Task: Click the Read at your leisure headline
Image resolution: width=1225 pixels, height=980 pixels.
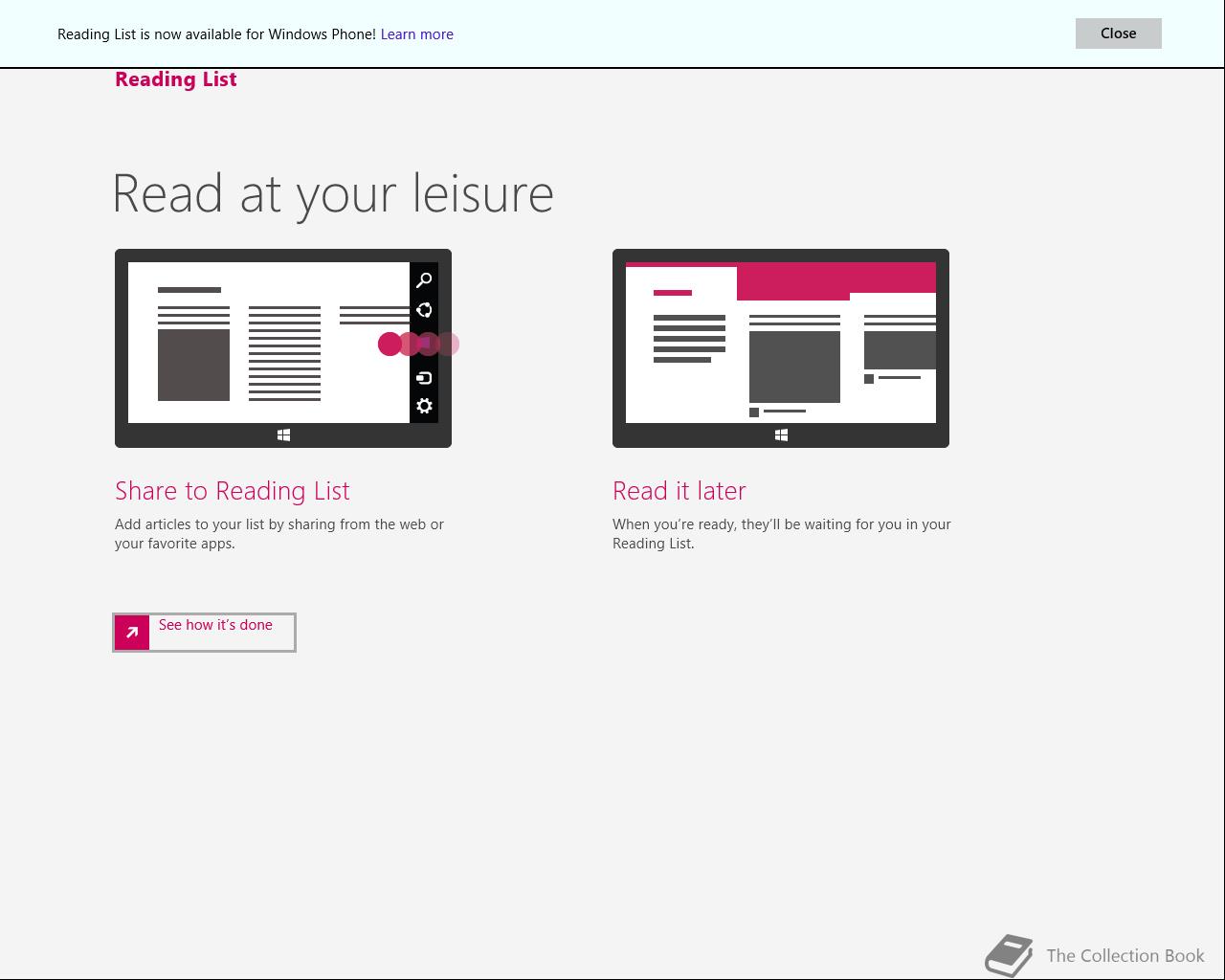Action: pos(333,194)
